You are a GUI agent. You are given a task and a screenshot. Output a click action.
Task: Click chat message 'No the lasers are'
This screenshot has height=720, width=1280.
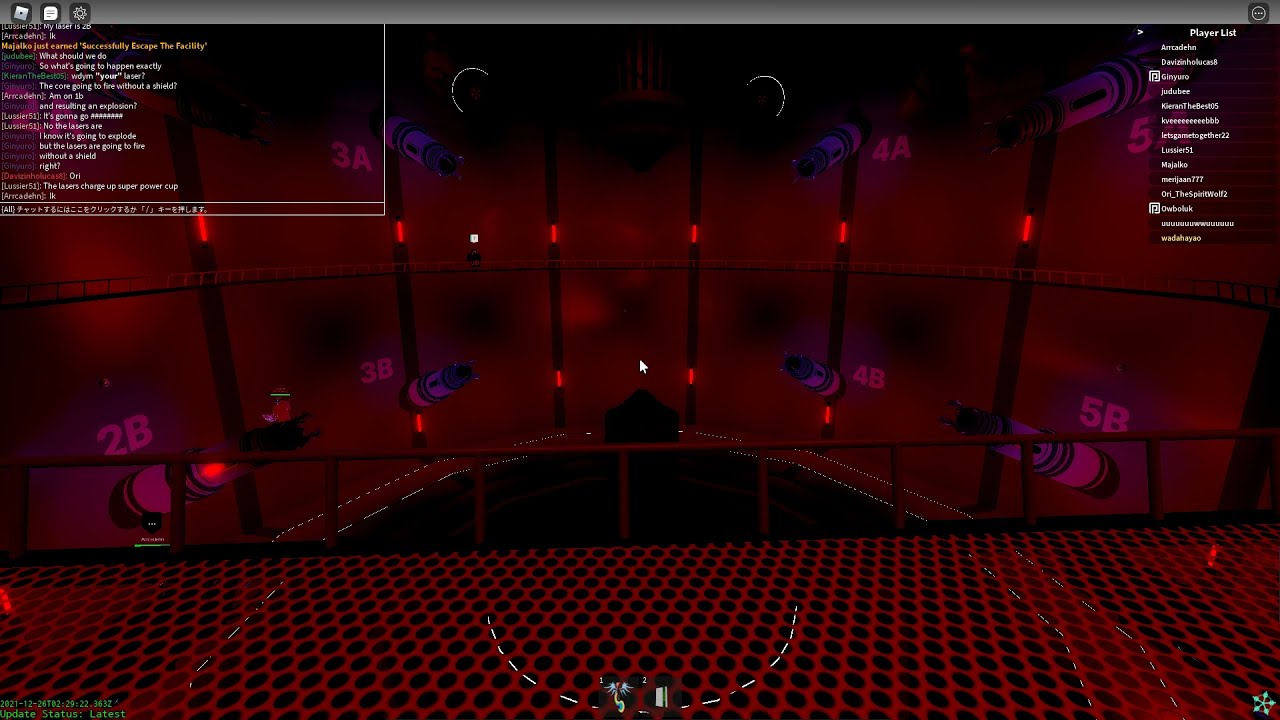coord(72,126)
